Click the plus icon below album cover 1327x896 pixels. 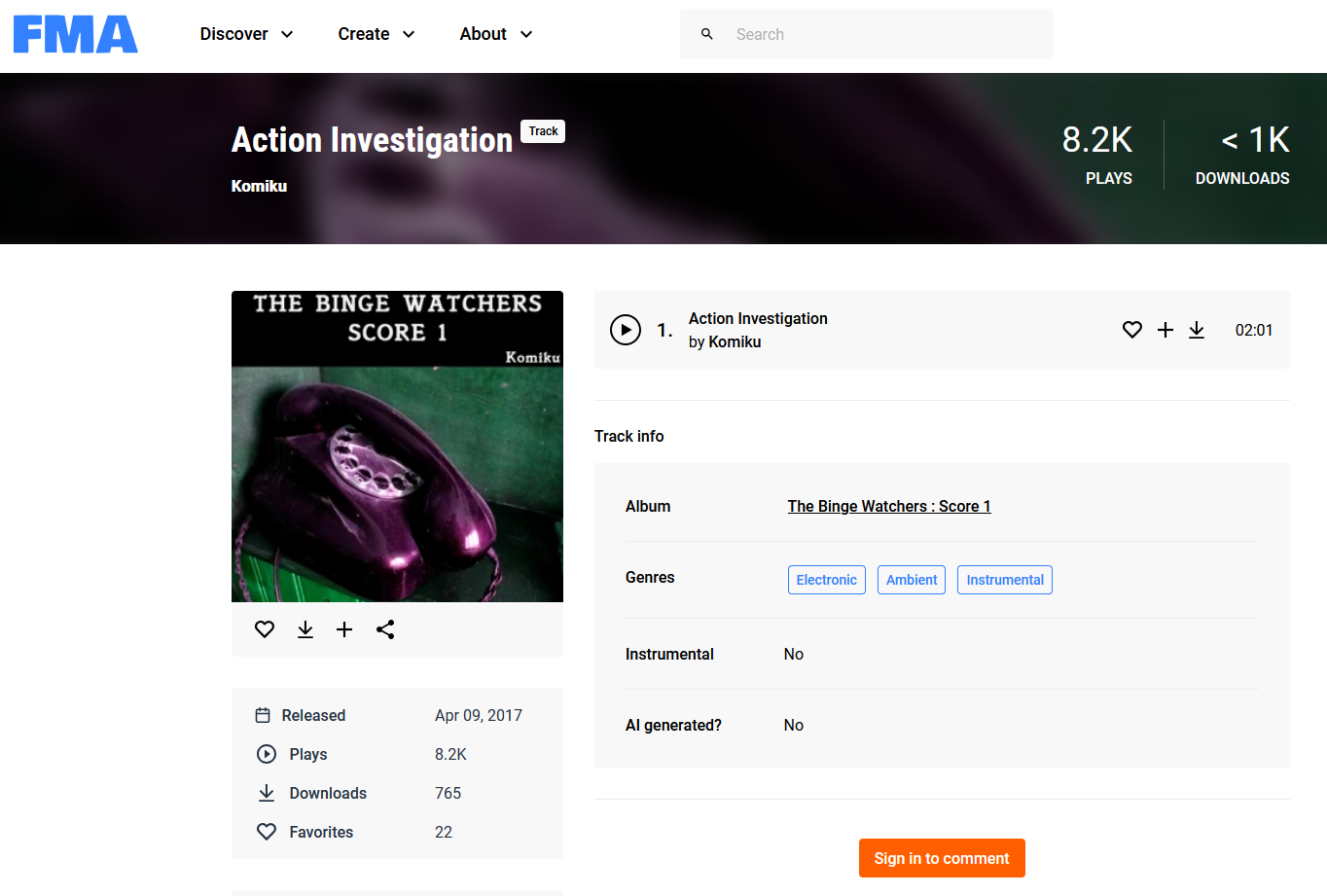pyautogui.click(x=344, y=629)
